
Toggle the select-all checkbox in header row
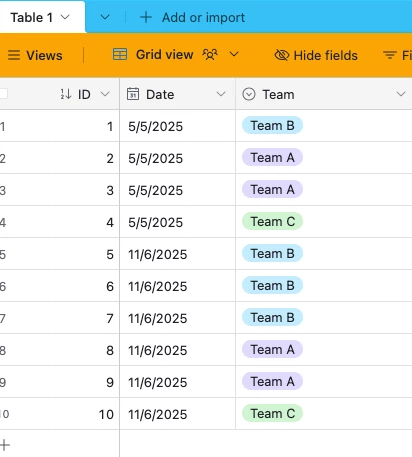[3, 94]
